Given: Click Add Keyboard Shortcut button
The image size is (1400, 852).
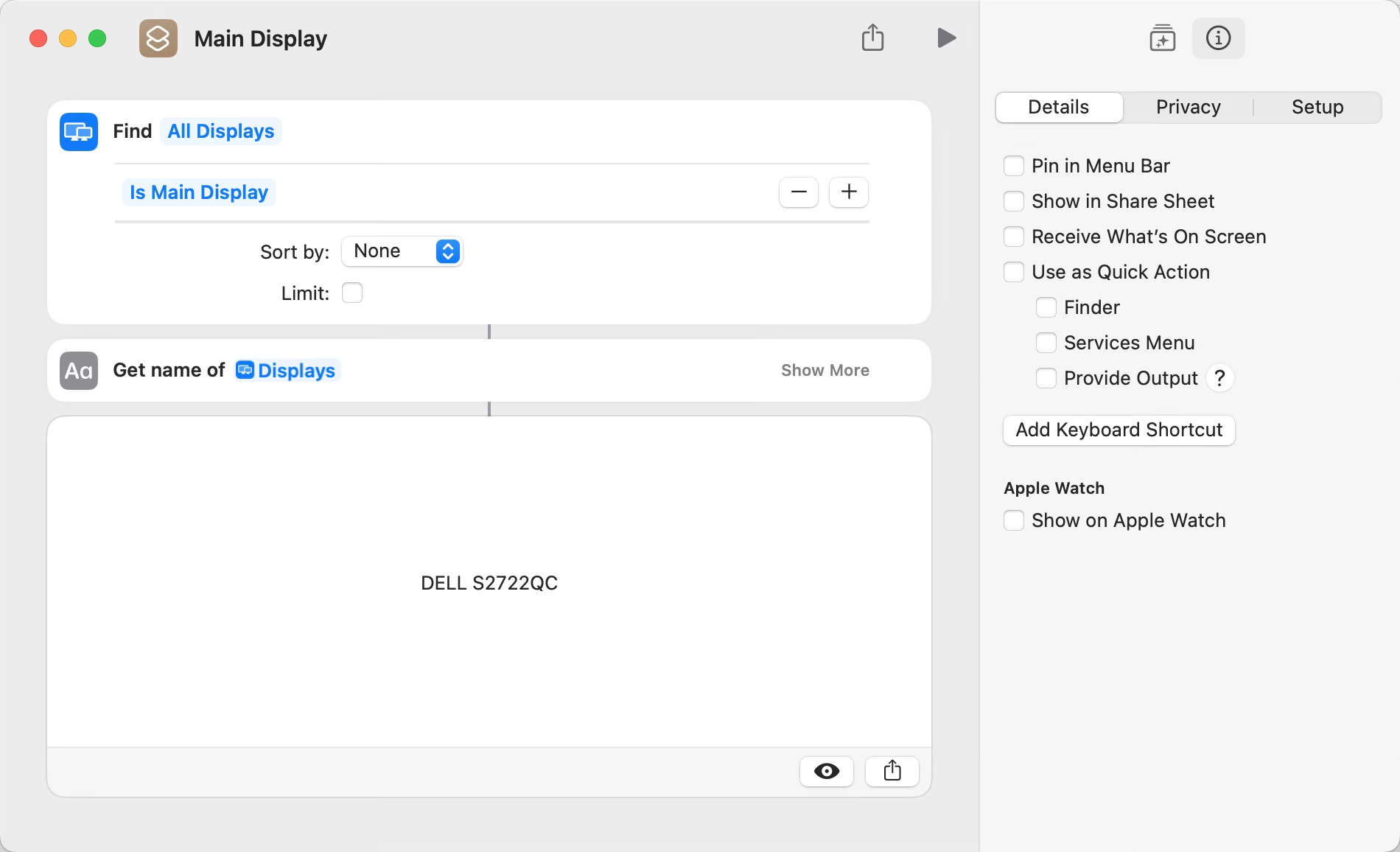Looking at the screenshot, I should coord(1119,430).
